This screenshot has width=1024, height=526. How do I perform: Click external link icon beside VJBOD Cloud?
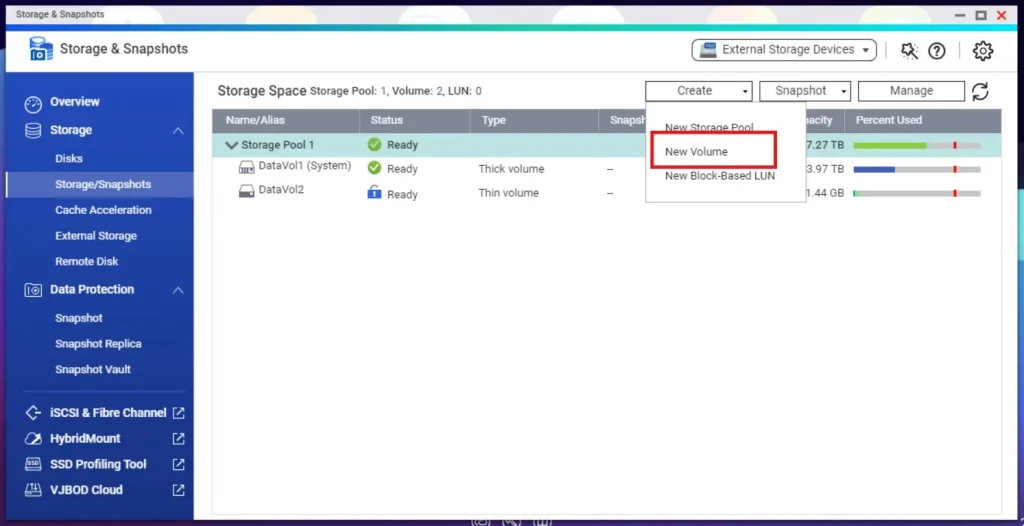tap(178, 490)
